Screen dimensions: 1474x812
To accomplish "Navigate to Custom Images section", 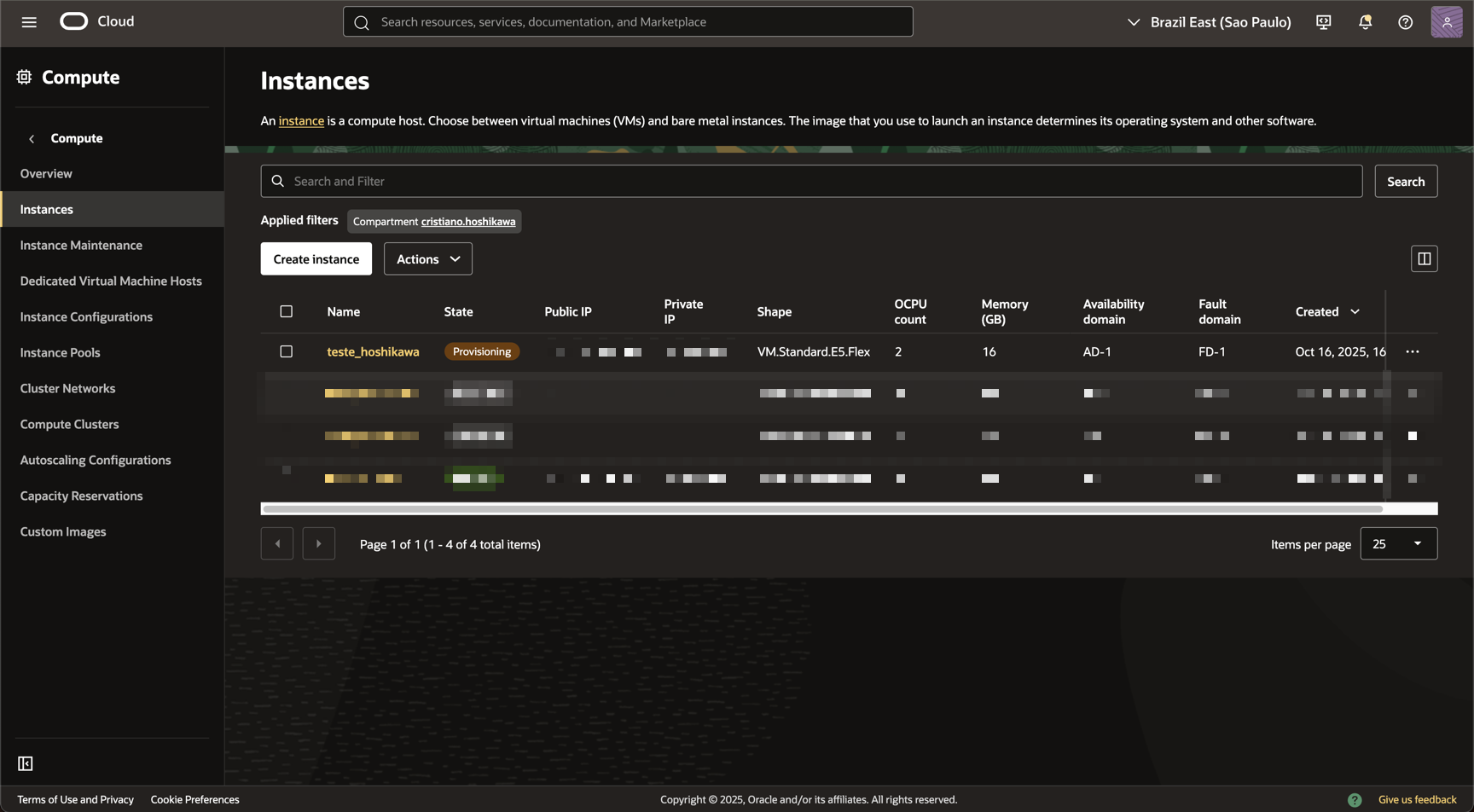I will [63, 531].
